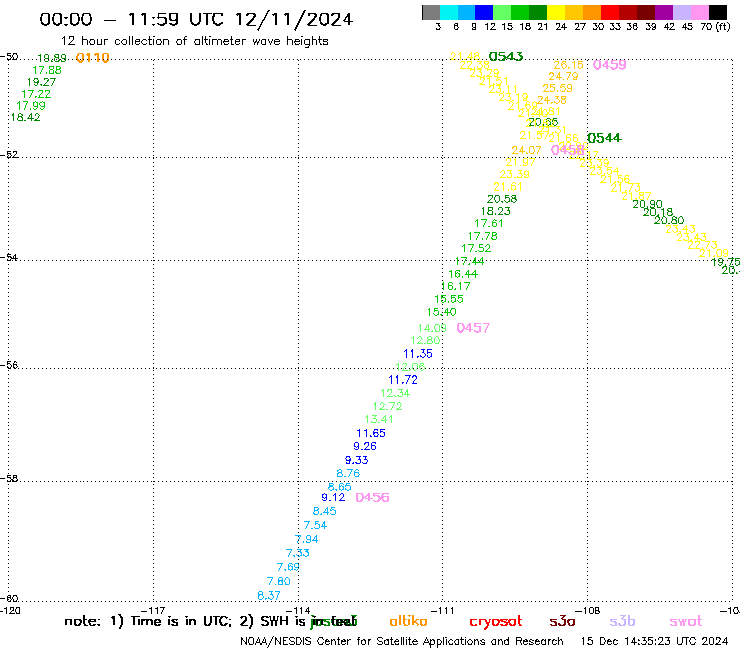This screenshot has height=650, width=740.
Task: Click the blue wave height value 11.65
Action: coord(371,433)
